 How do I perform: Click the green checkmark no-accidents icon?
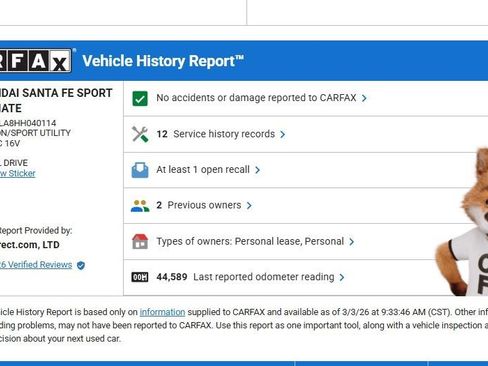coord(140,98)
